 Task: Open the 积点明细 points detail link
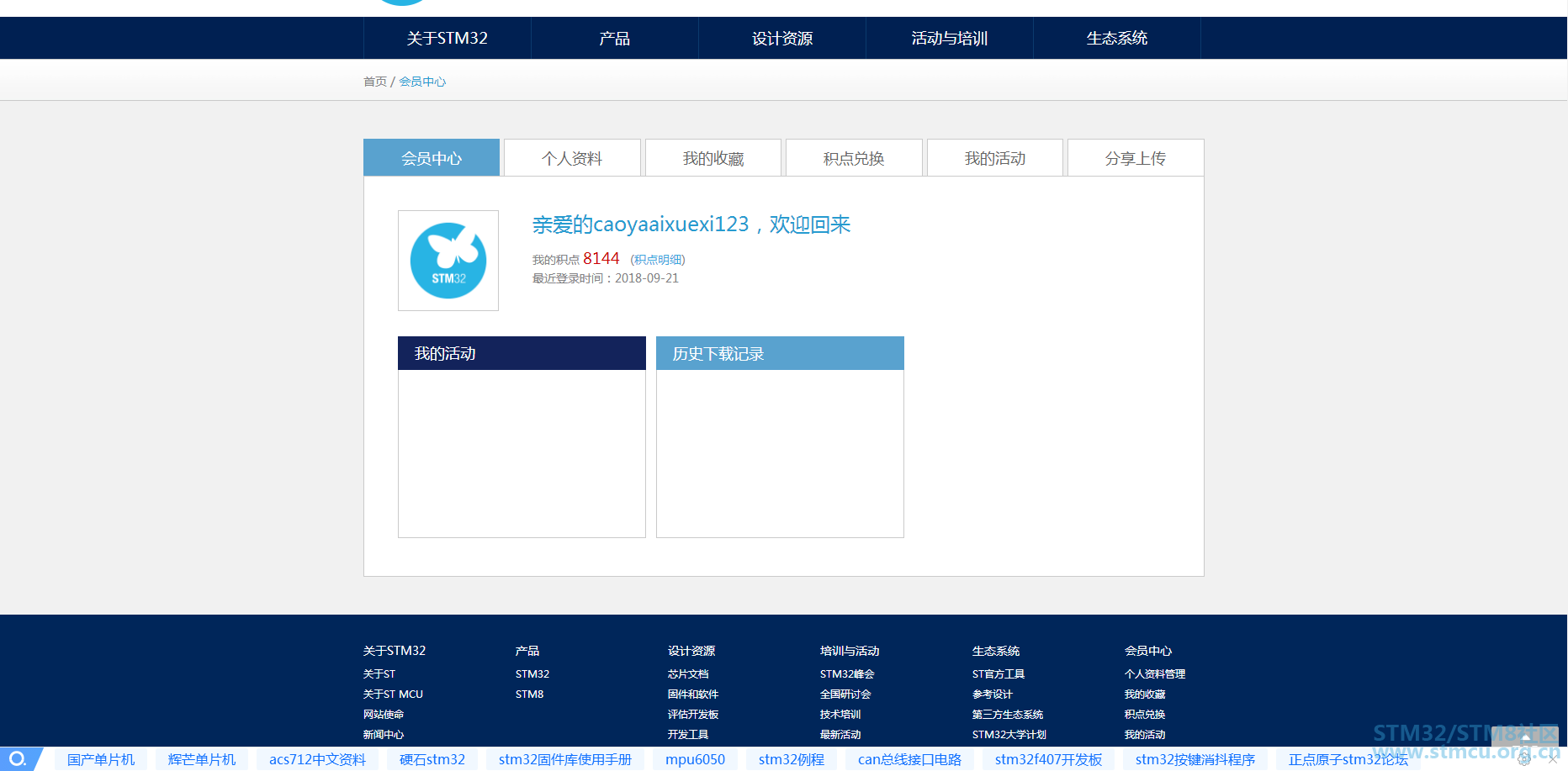pyautogui.click(x=658, y=260)
